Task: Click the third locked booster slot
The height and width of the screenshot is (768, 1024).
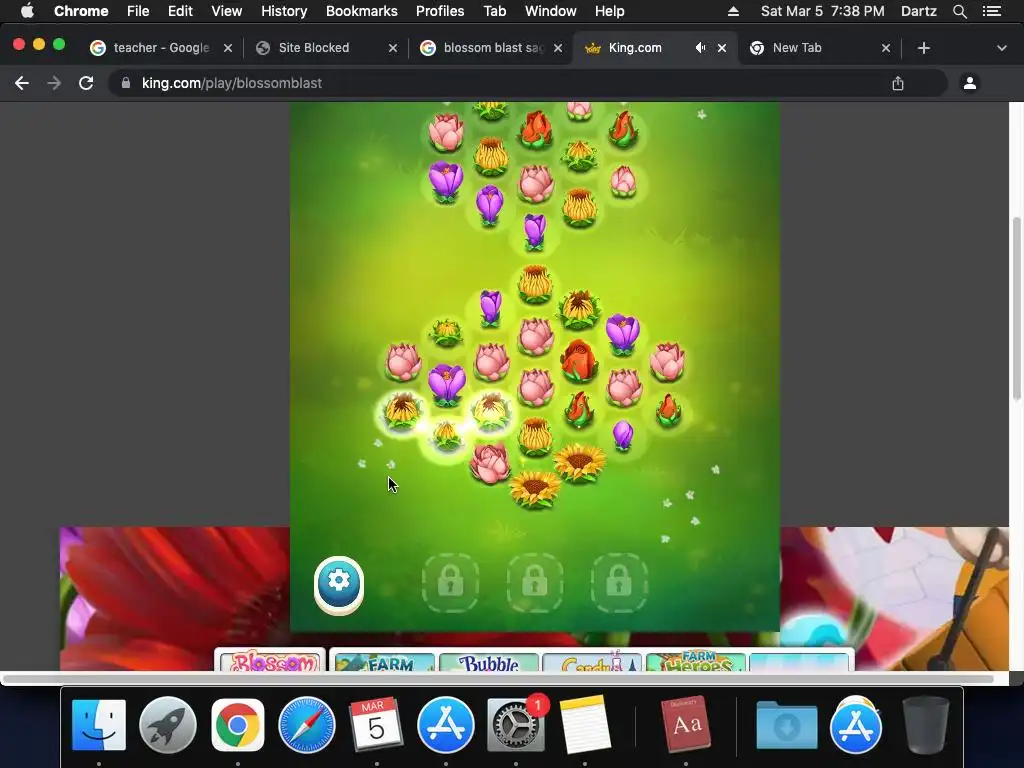Action: point(618,583)
